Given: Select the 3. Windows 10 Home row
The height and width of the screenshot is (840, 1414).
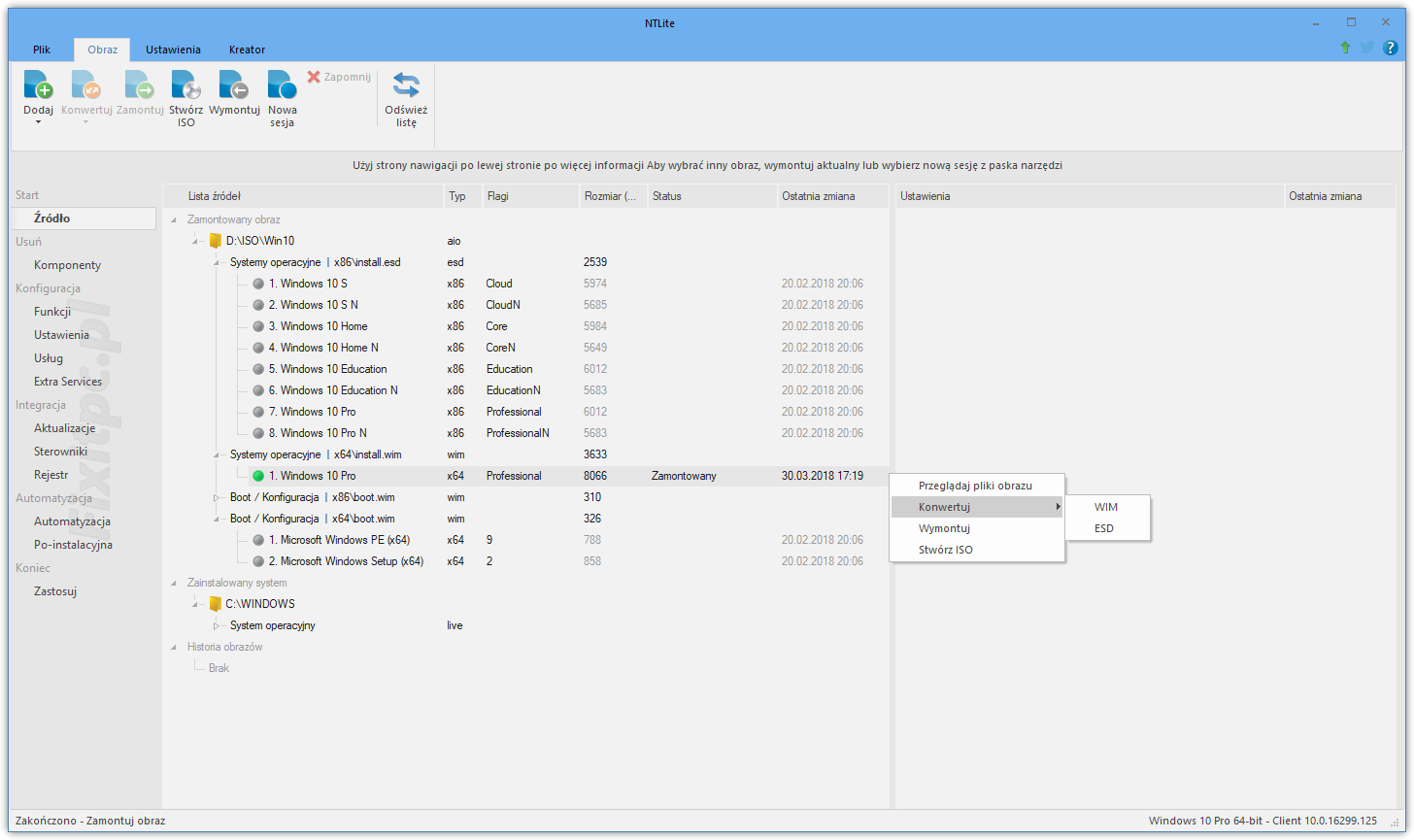Looking at the screenshot, I should 525,326.
